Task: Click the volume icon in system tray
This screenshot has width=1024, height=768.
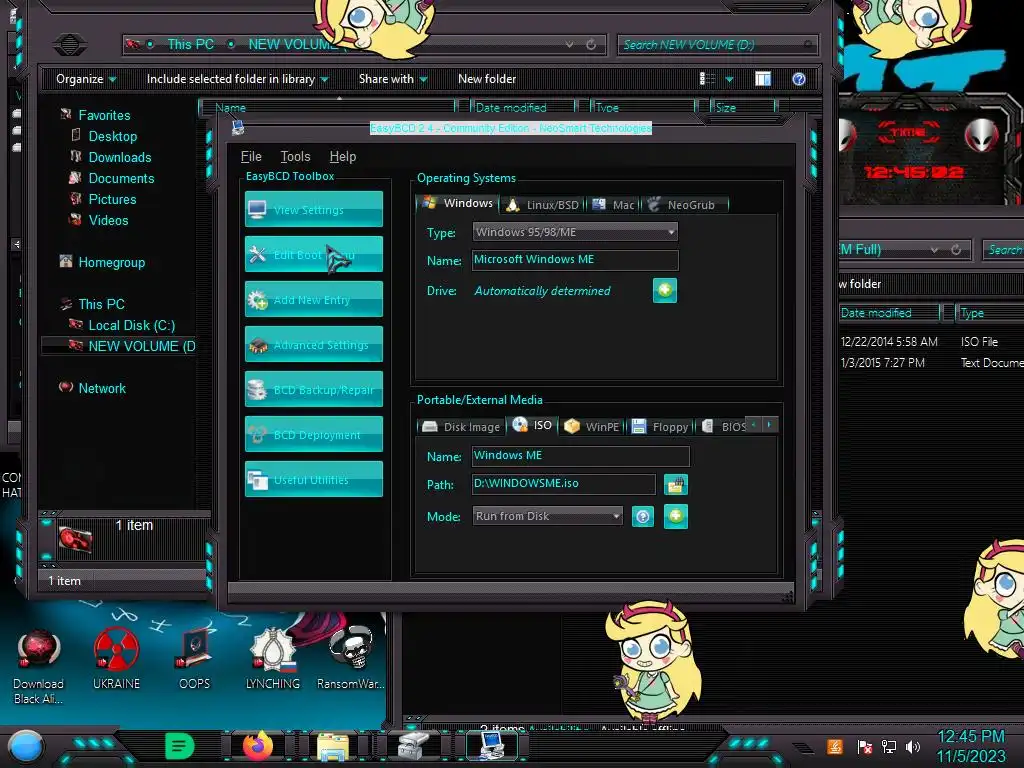Action: 913,746
